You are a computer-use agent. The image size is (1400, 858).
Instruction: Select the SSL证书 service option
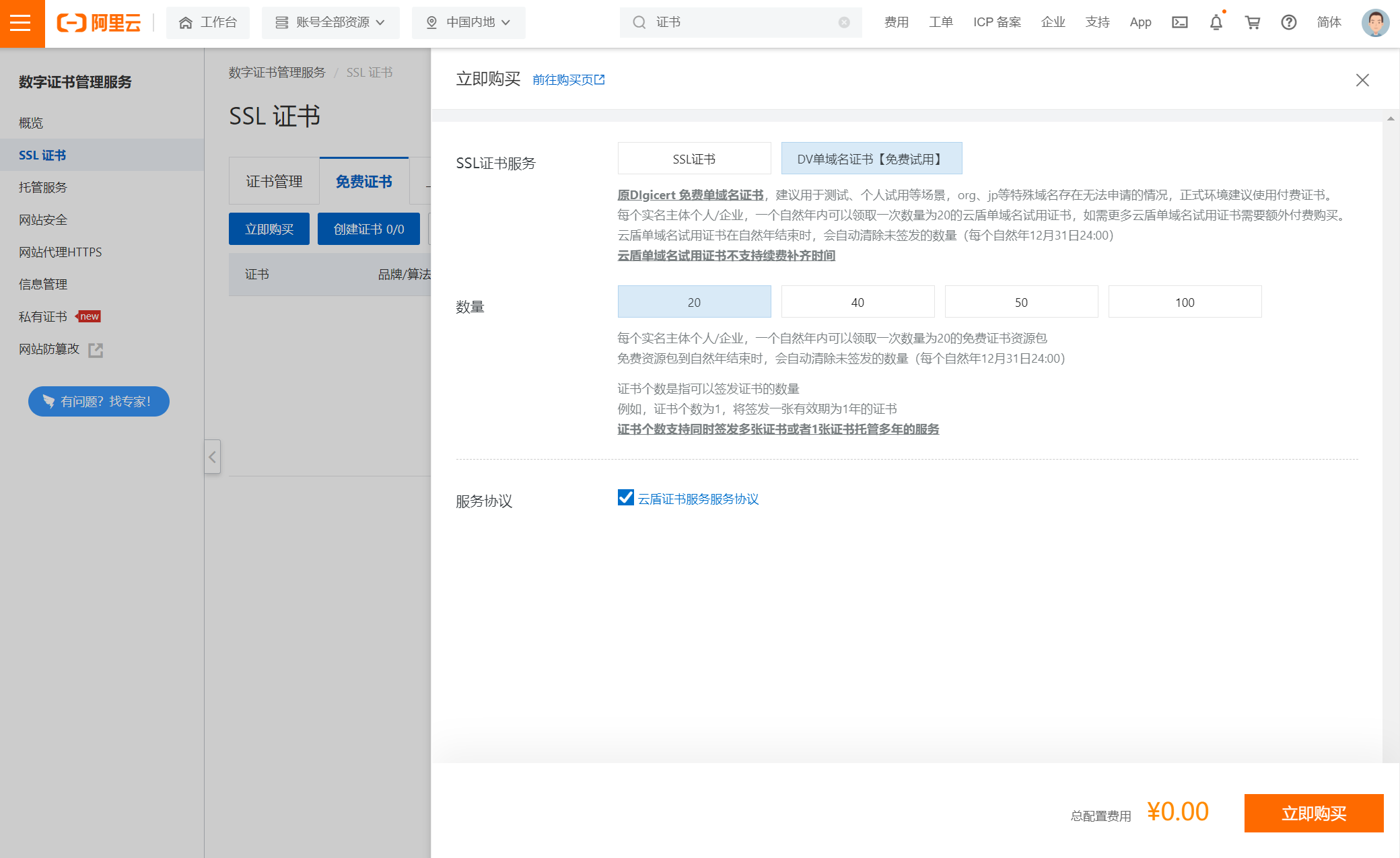coord(694,159)
